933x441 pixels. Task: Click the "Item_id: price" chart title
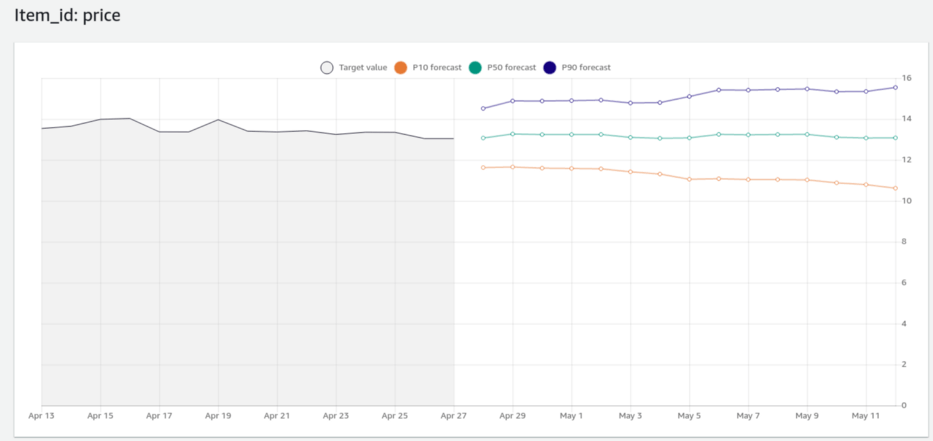coord(67,16)
